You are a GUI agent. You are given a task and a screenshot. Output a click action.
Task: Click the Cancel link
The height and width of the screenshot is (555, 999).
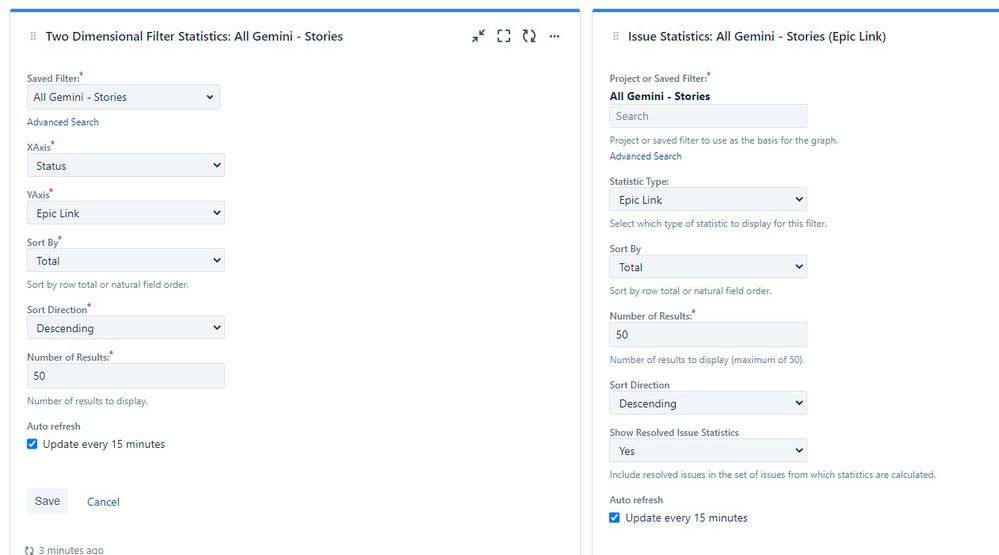pos(103,501)
